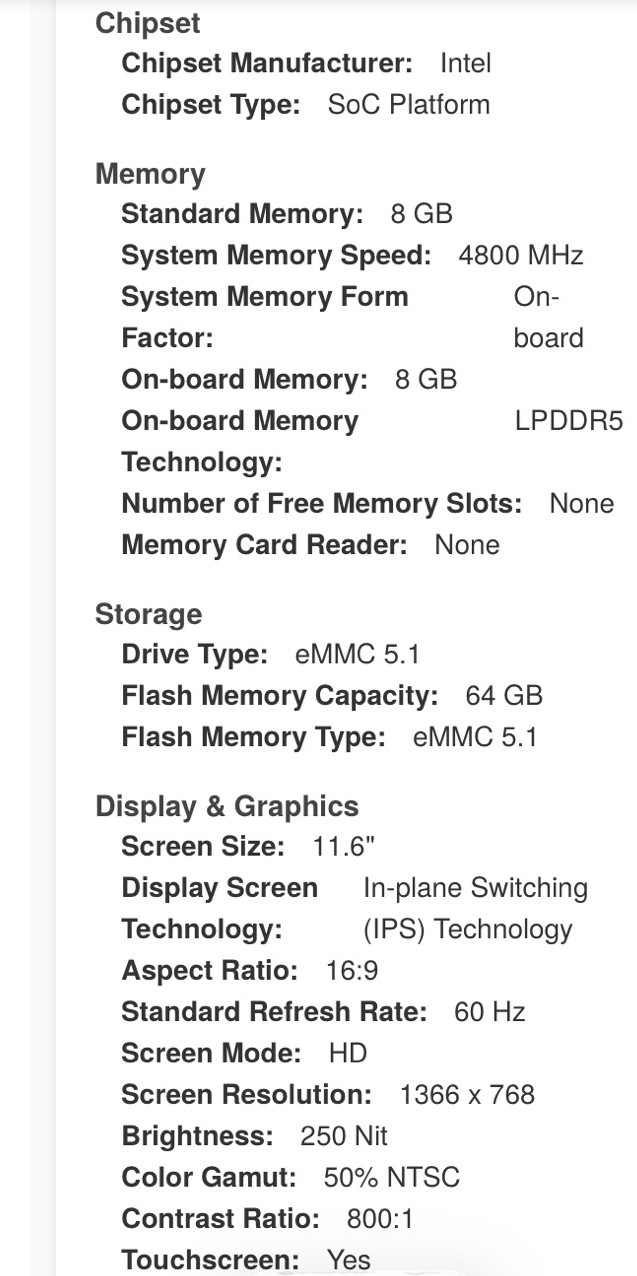Select the Flash Memory Type label

[x=253, y=737]
